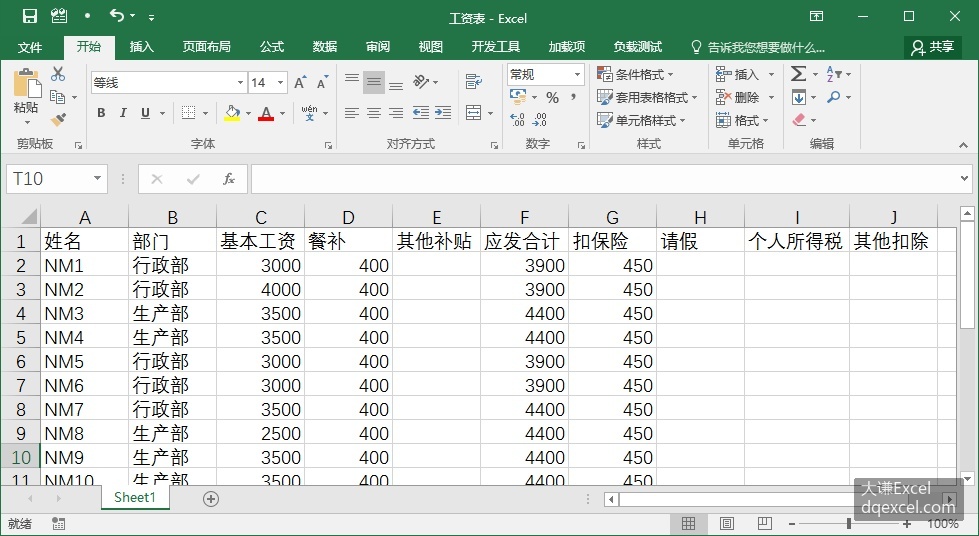Switch to Normal view in status bar
This screenshot has width=979, height=536.
pyautogui.click(x=689, y=523)
